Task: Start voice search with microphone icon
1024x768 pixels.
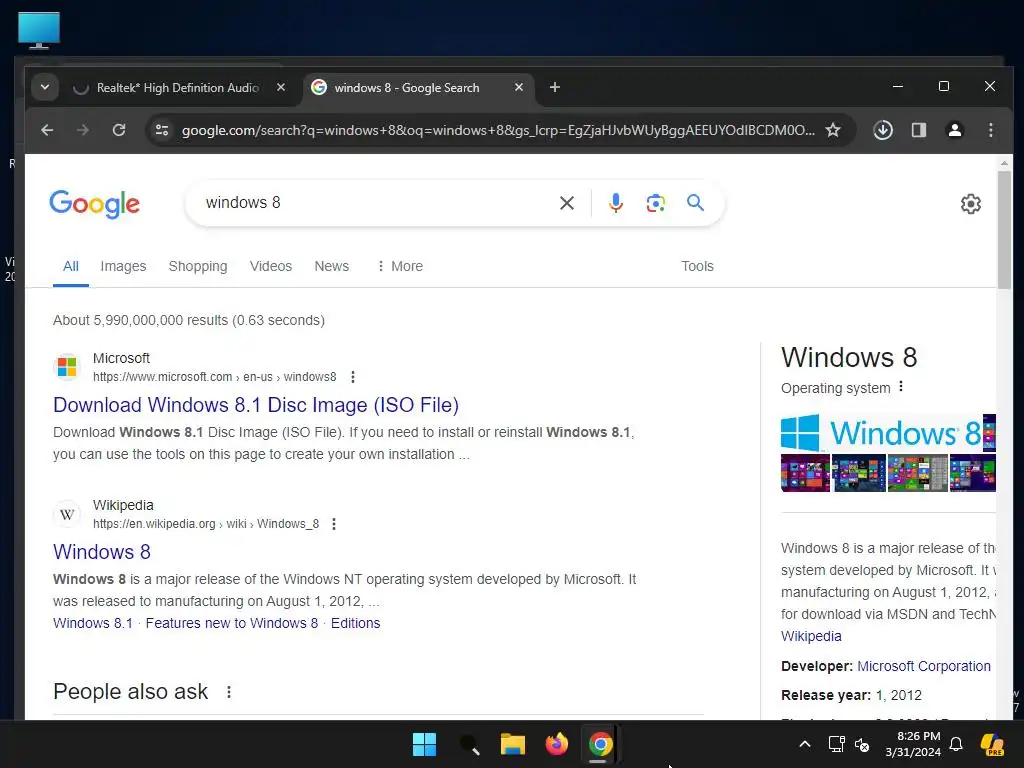Action: click(615, 203)
